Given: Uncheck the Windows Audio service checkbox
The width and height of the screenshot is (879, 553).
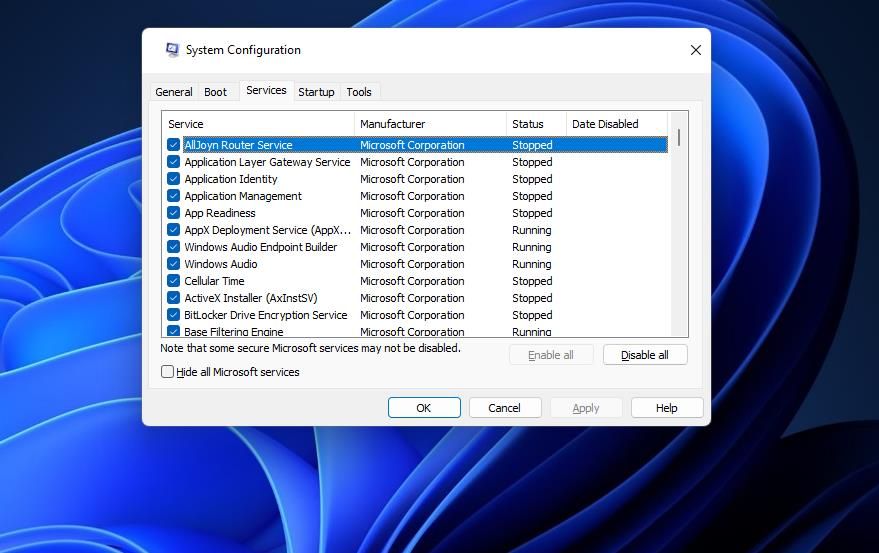Looking at the screenshot, I should 173,264.
